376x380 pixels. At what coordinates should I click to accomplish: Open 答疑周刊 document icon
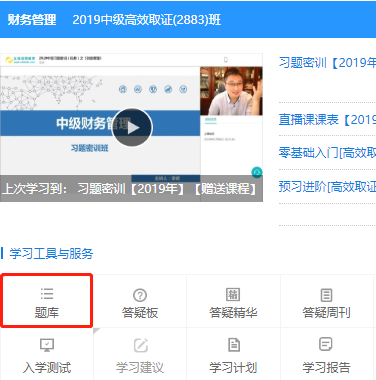326,295
